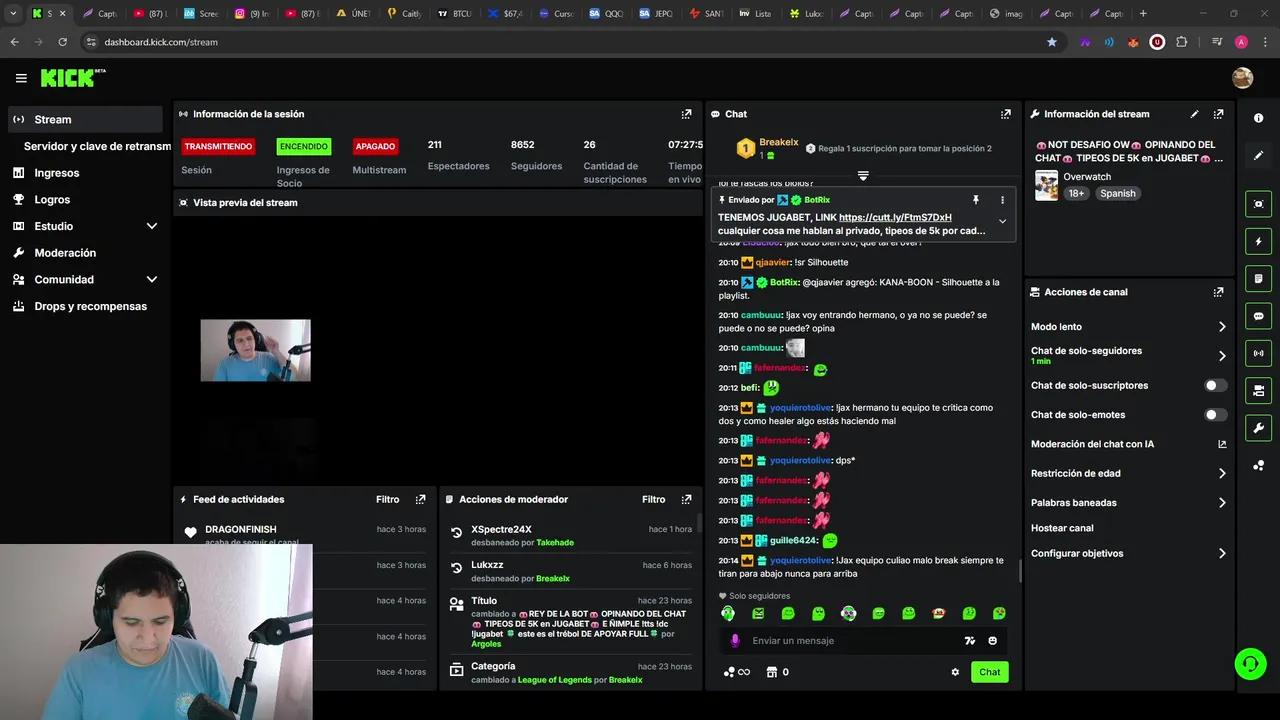This screenshot has height=720, width=1280.
Task: Open Modo lento options with its chevron
Action: (x=1221, y=326)
